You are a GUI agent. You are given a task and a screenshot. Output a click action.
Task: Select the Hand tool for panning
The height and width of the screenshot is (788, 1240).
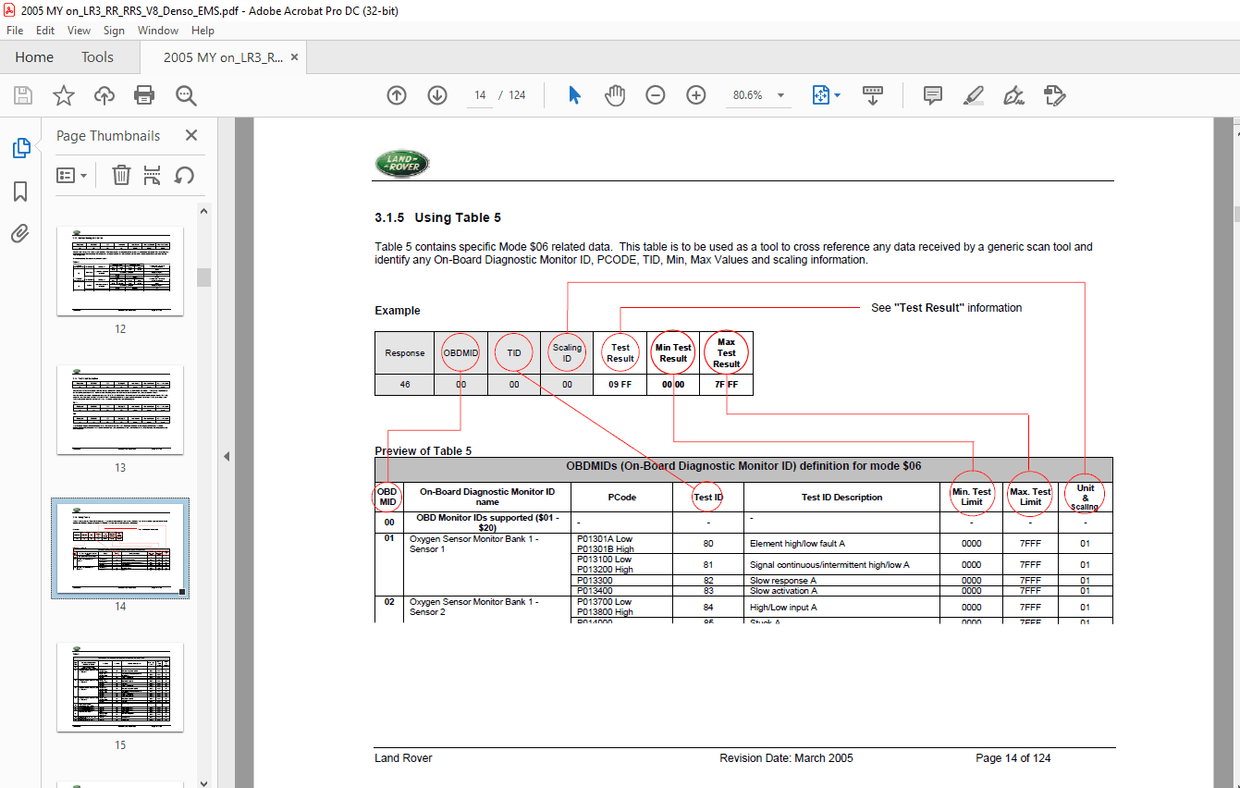615,94
